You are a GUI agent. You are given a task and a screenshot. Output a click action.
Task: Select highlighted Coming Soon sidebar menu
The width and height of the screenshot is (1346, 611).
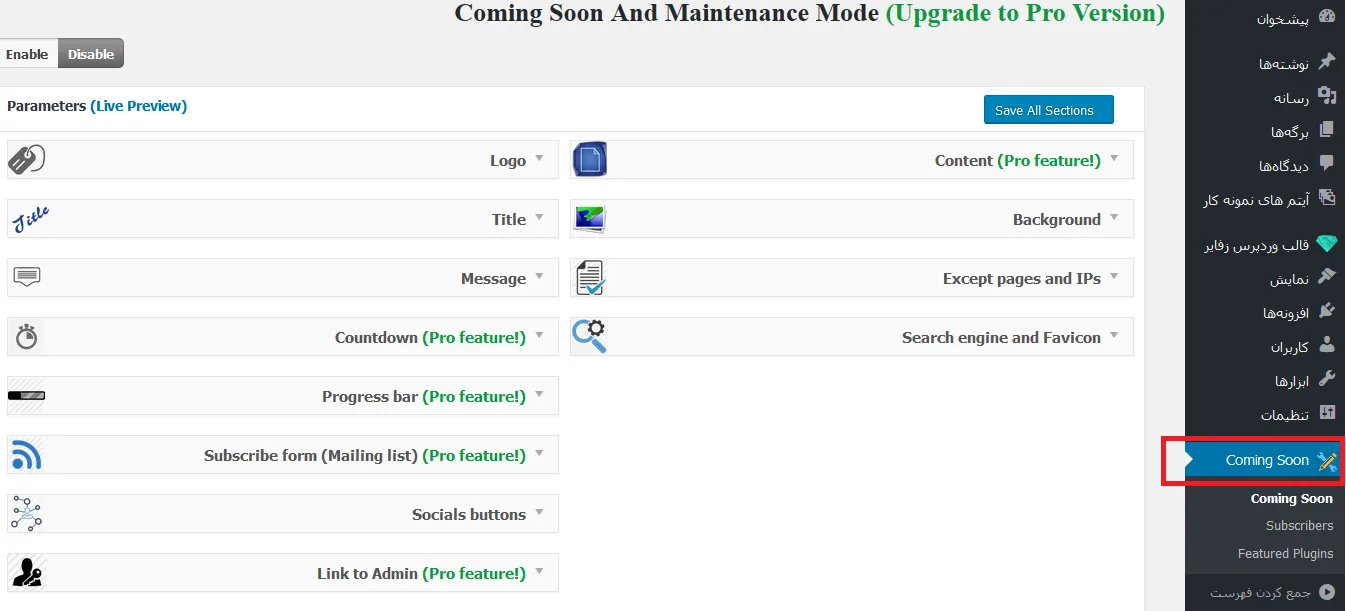coord(1265,460)
